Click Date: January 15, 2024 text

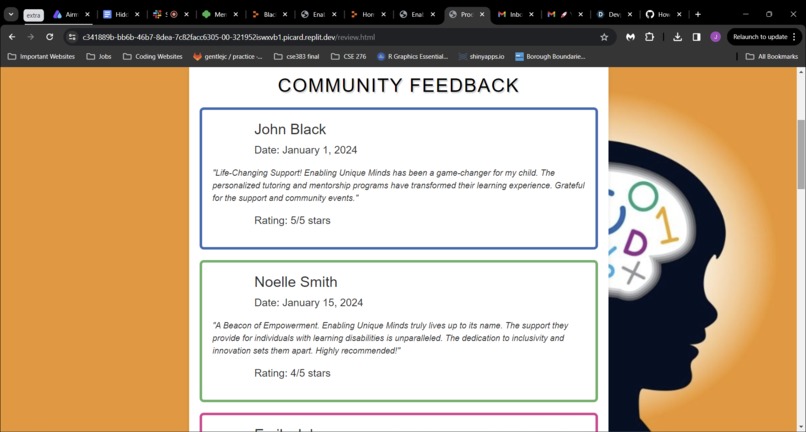pyautogui.click(x=308, y=303)
